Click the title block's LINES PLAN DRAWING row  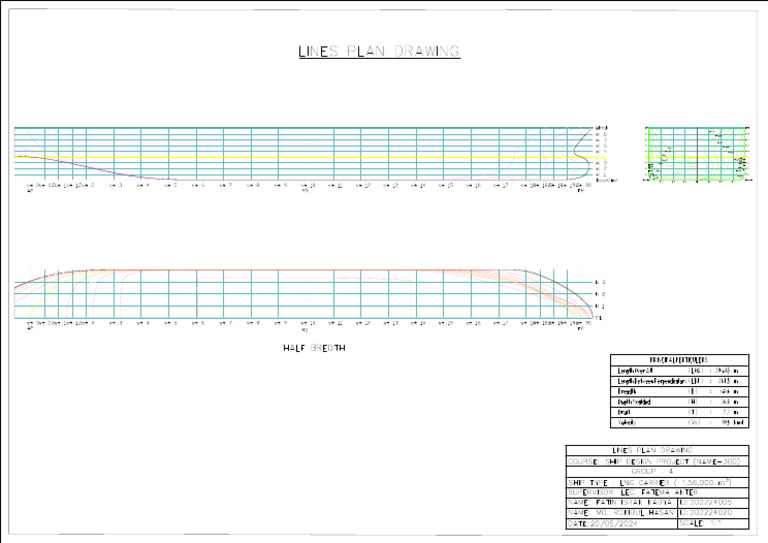[x=657, y=450]
